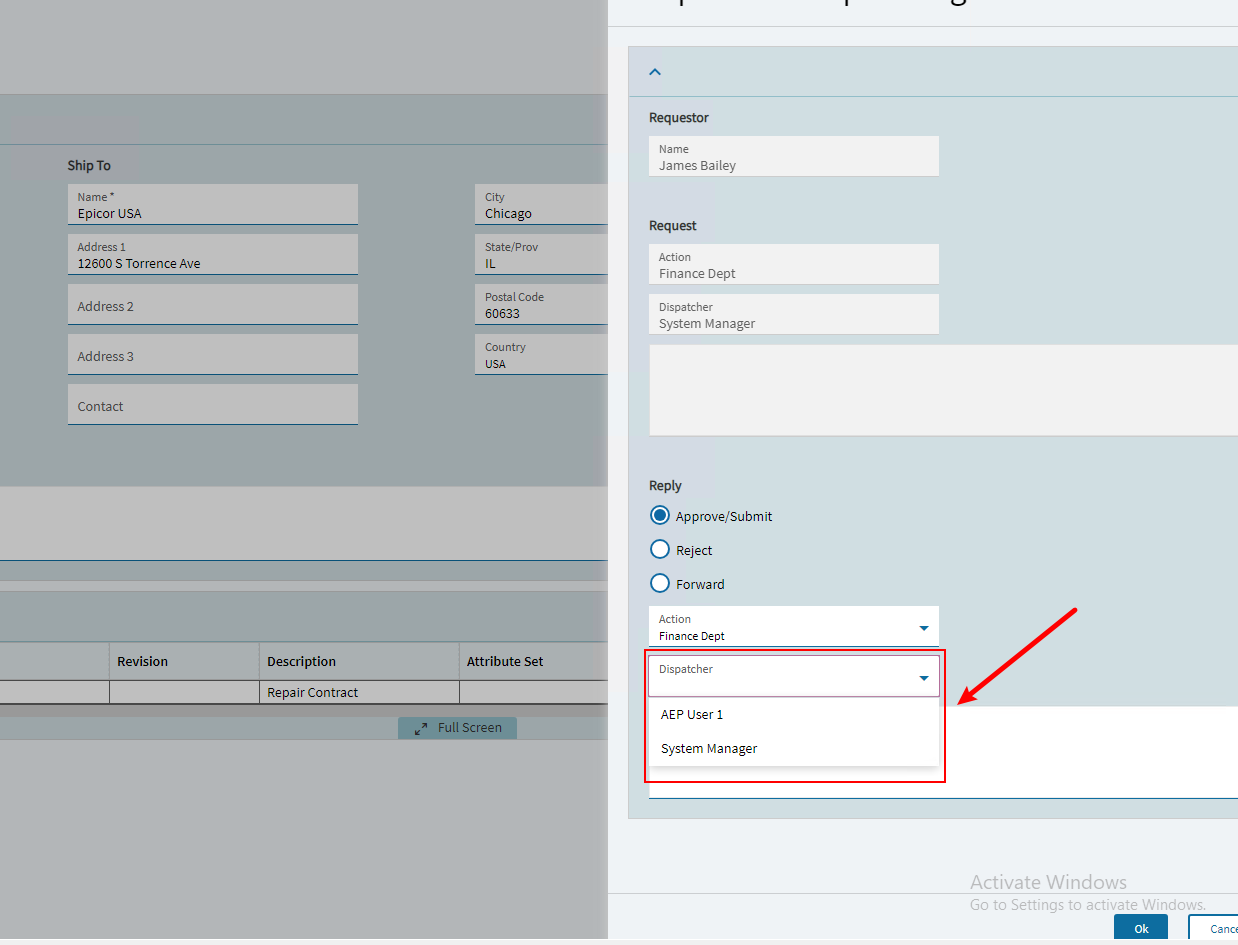Screen dimensions: 1238x945
Task: Click the Ship To Name field Epicor USA
Action: click(213, 205)
